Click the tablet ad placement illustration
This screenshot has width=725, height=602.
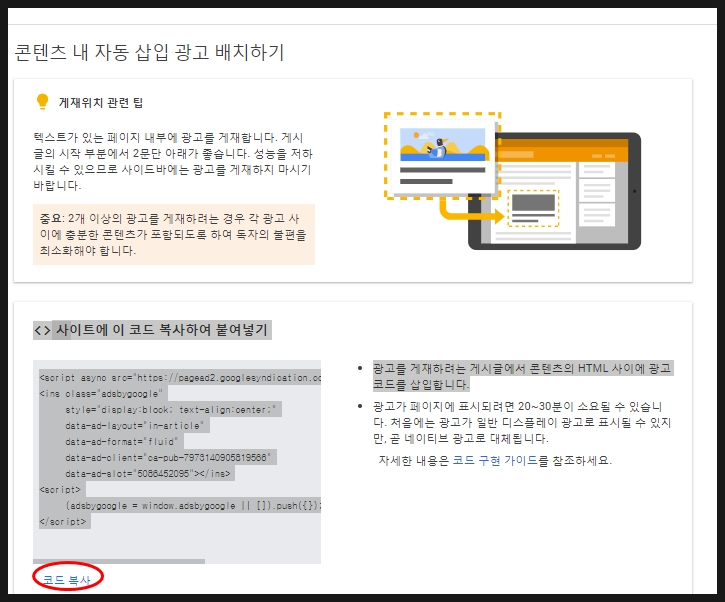[x=512, y=181]
